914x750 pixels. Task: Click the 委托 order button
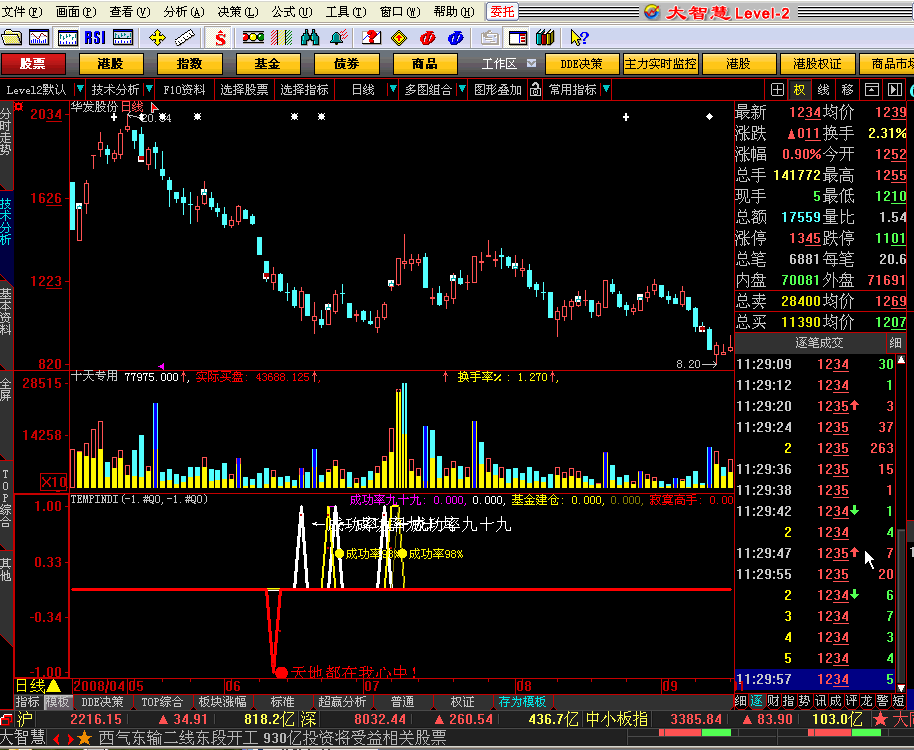502,12
